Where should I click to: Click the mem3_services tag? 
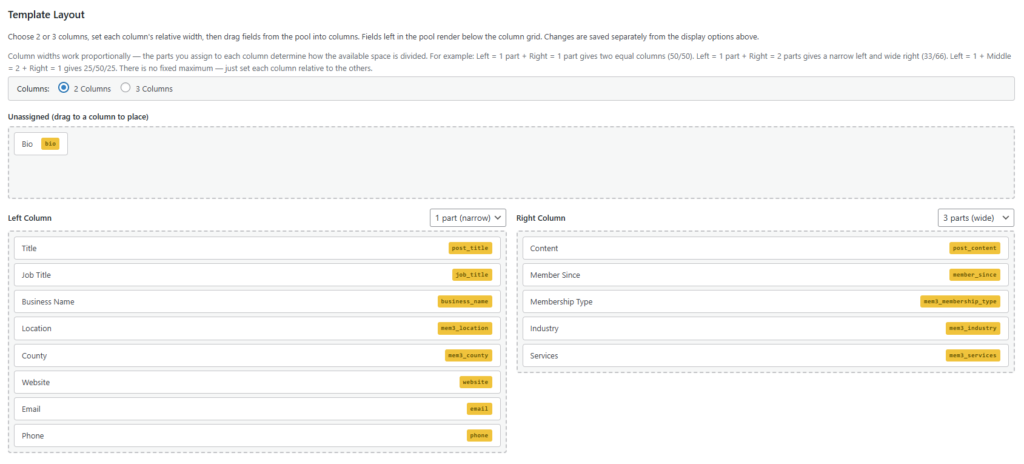973,356
